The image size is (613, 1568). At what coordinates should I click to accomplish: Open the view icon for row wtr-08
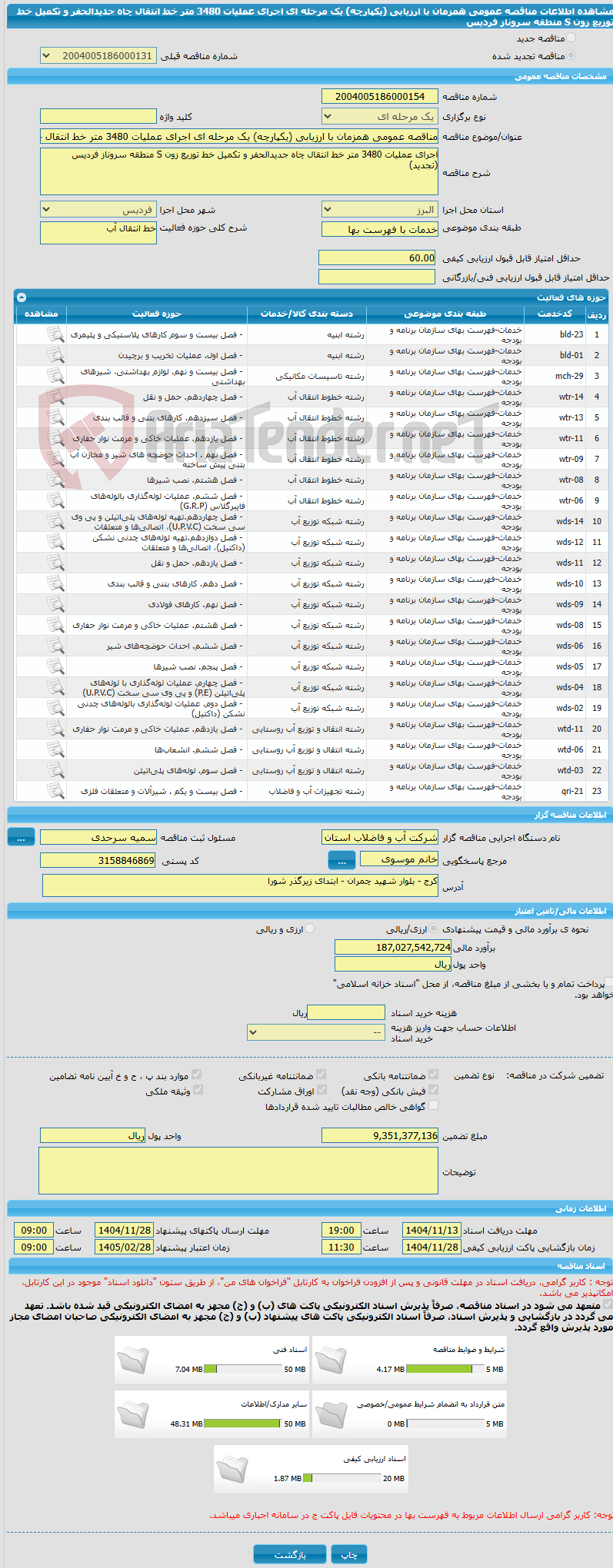55,480
